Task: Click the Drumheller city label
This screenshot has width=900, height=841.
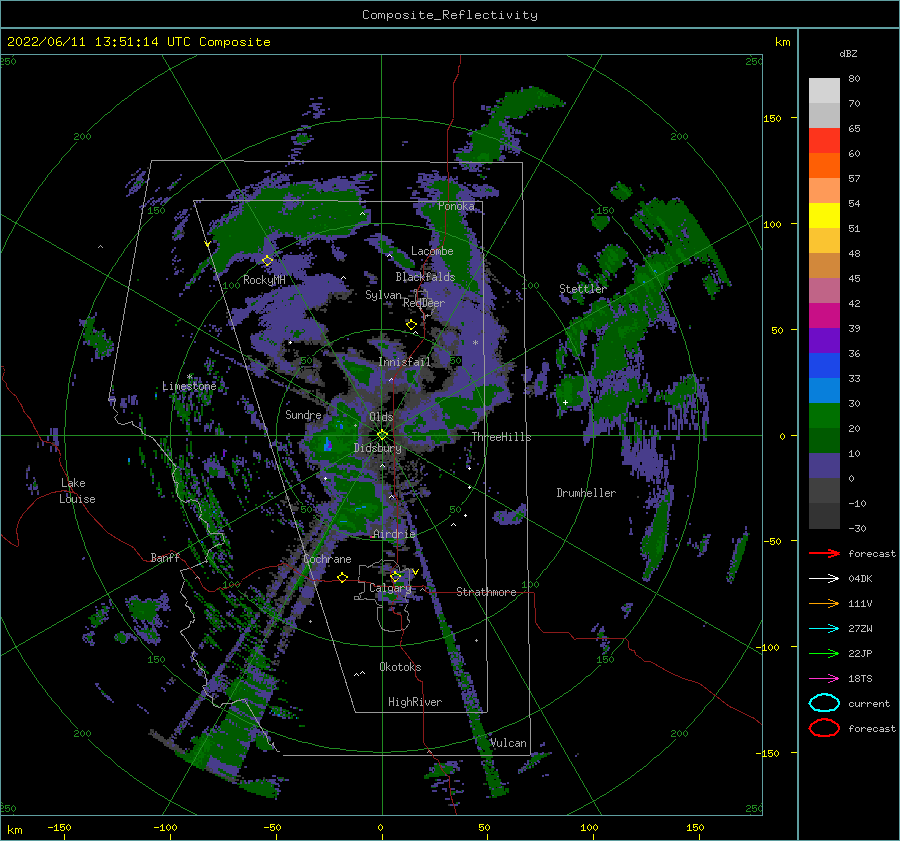Action: [586, 493]
